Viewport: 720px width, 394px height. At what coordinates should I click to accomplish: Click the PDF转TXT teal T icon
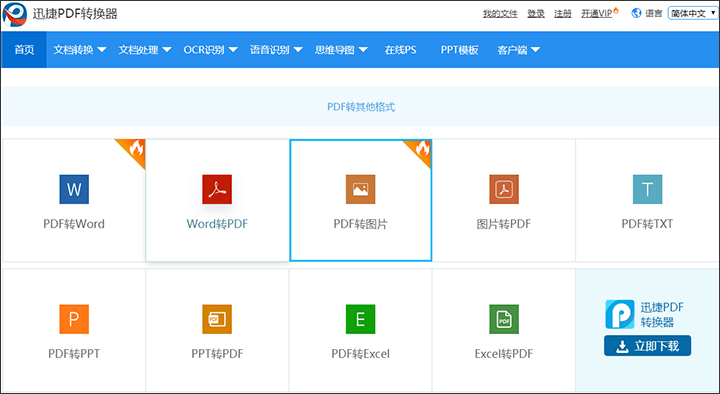[x=647, y=189]
